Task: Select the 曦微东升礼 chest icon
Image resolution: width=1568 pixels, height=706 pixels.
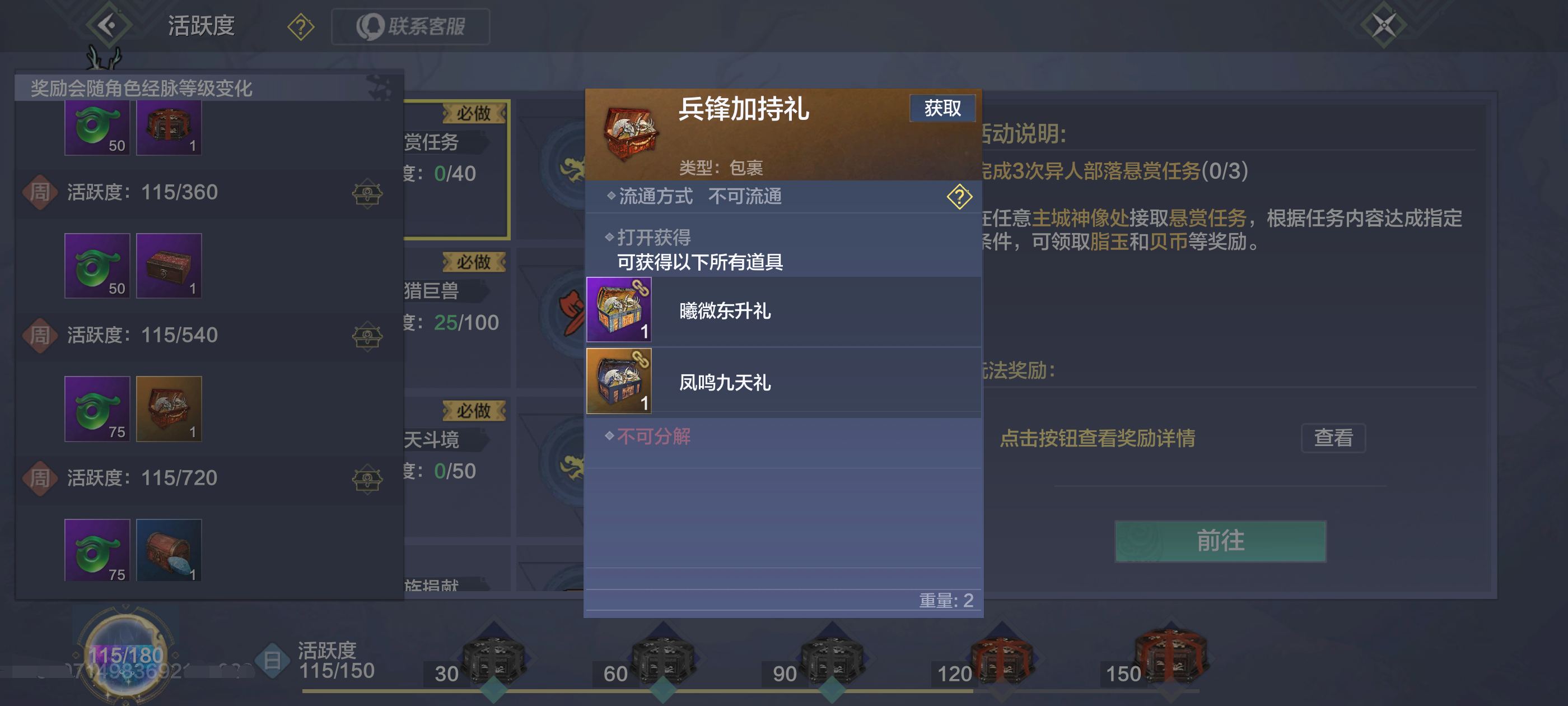Action: point(619,309)
